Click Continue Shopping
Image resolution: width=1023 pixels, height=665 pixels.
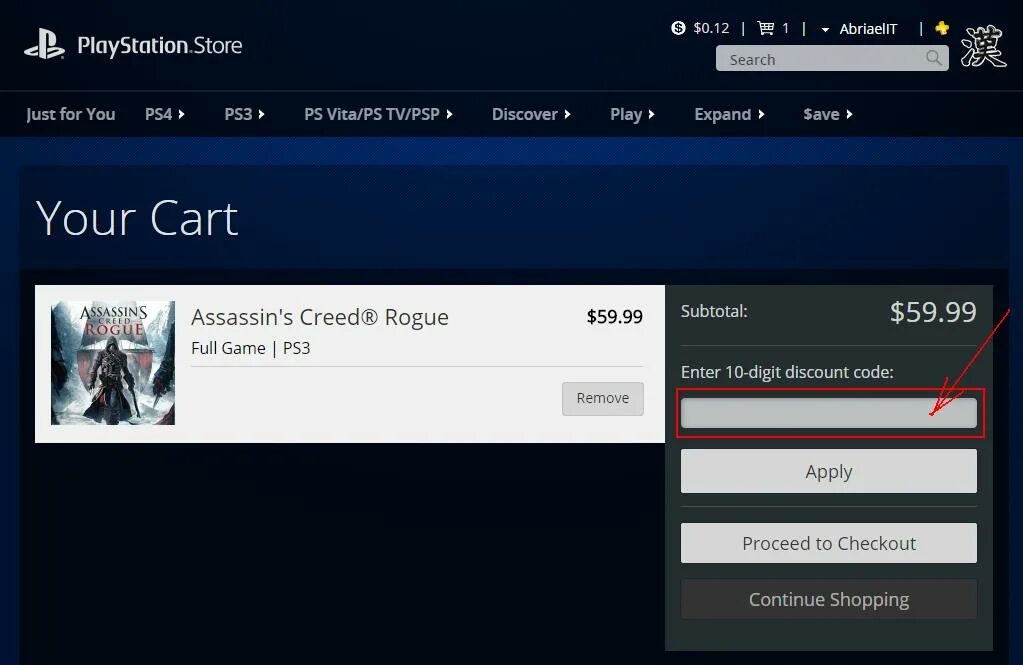pyautogui.click(x=829, y=599)
